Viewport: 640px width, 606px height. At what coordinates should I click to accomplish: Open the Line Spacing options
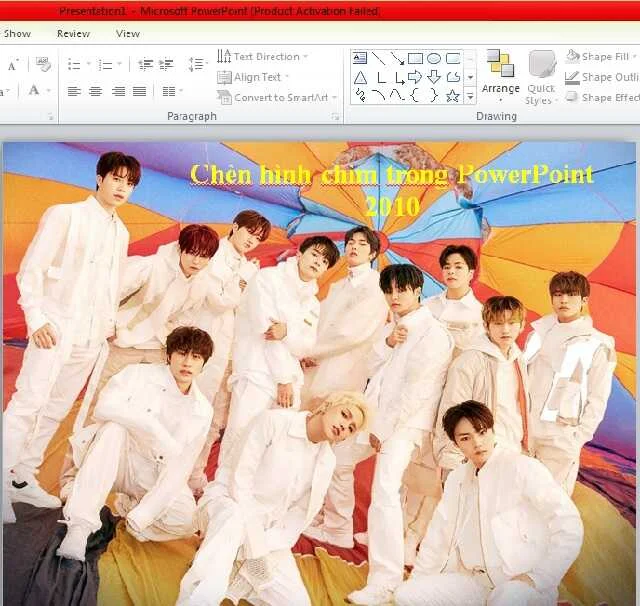tap(198, 64)
